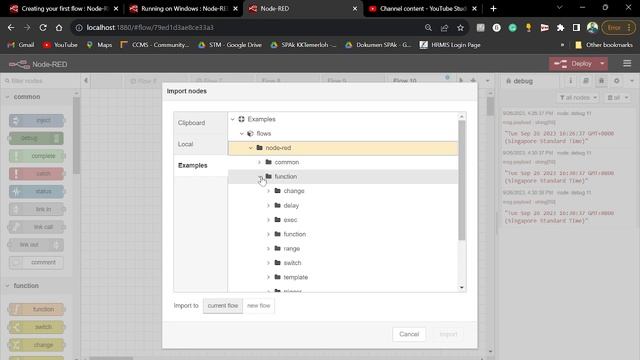The height and width of the screenshot is (360, 640).
Task: Open the flow tabs list dropdown
Action: click(487, 80)
